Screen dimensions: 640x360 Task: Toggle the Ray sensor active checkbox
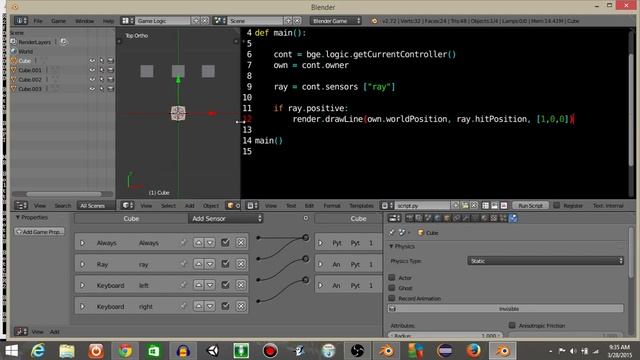(225, 264)
